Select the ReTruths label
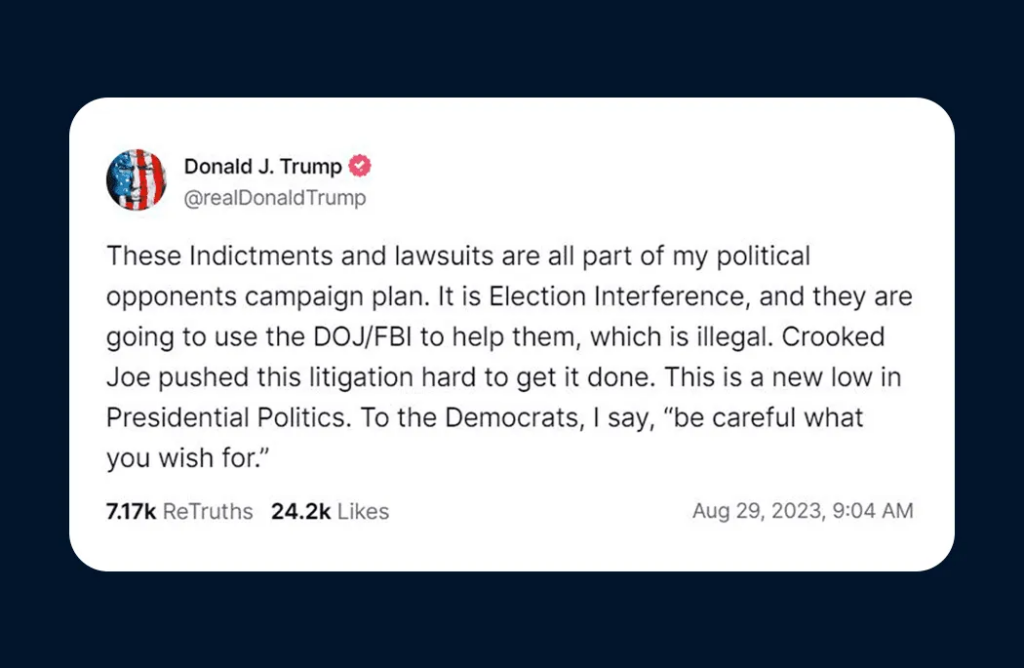The image size is (1024, 668). 207,512
